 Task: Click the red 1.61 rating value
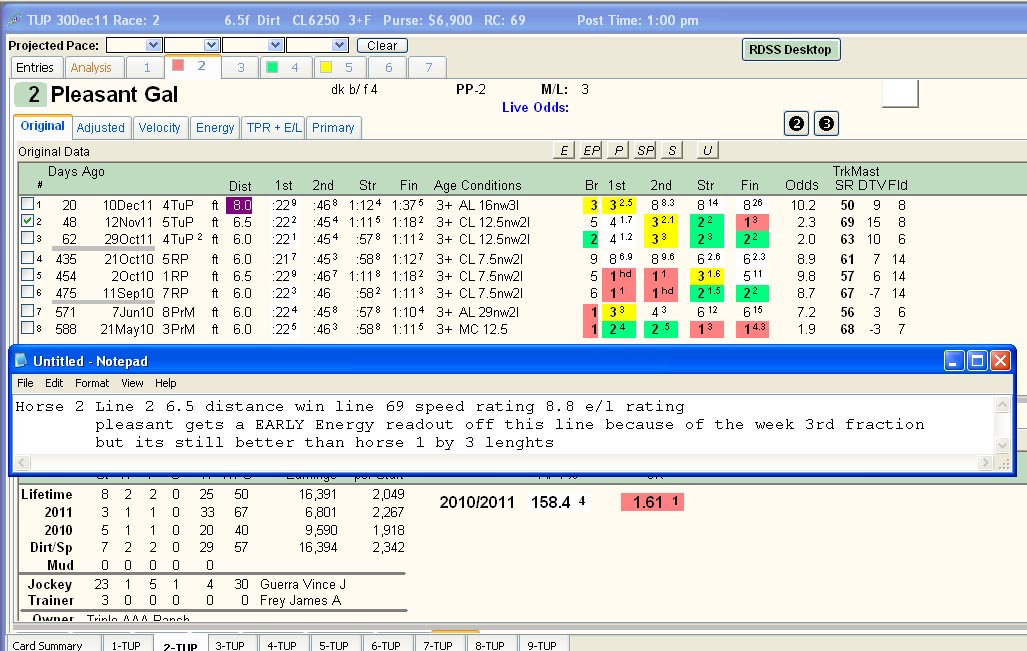pyautogui.click(x=652, y=502)
